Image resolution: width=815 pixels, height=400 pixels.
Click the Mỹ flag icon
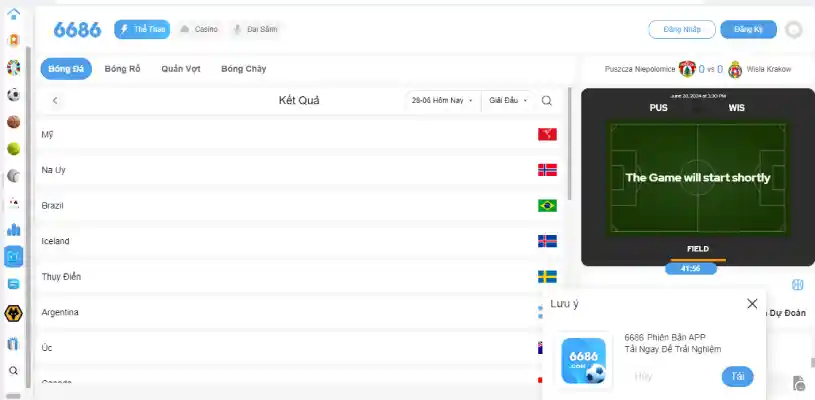point(547,135)
